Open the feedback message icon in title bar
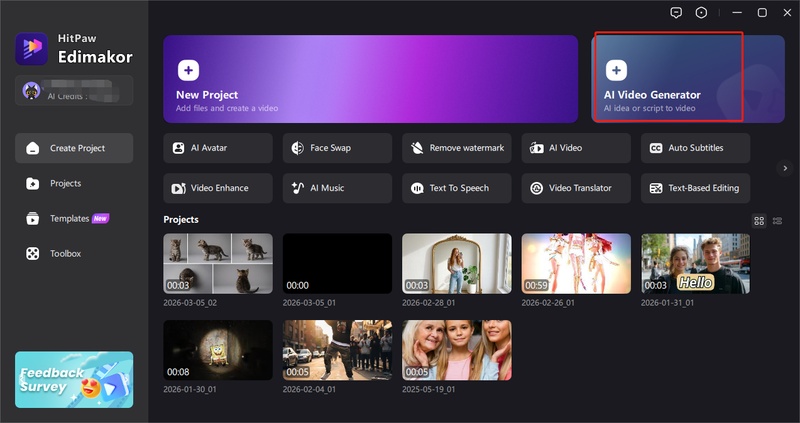 [677, 12]
